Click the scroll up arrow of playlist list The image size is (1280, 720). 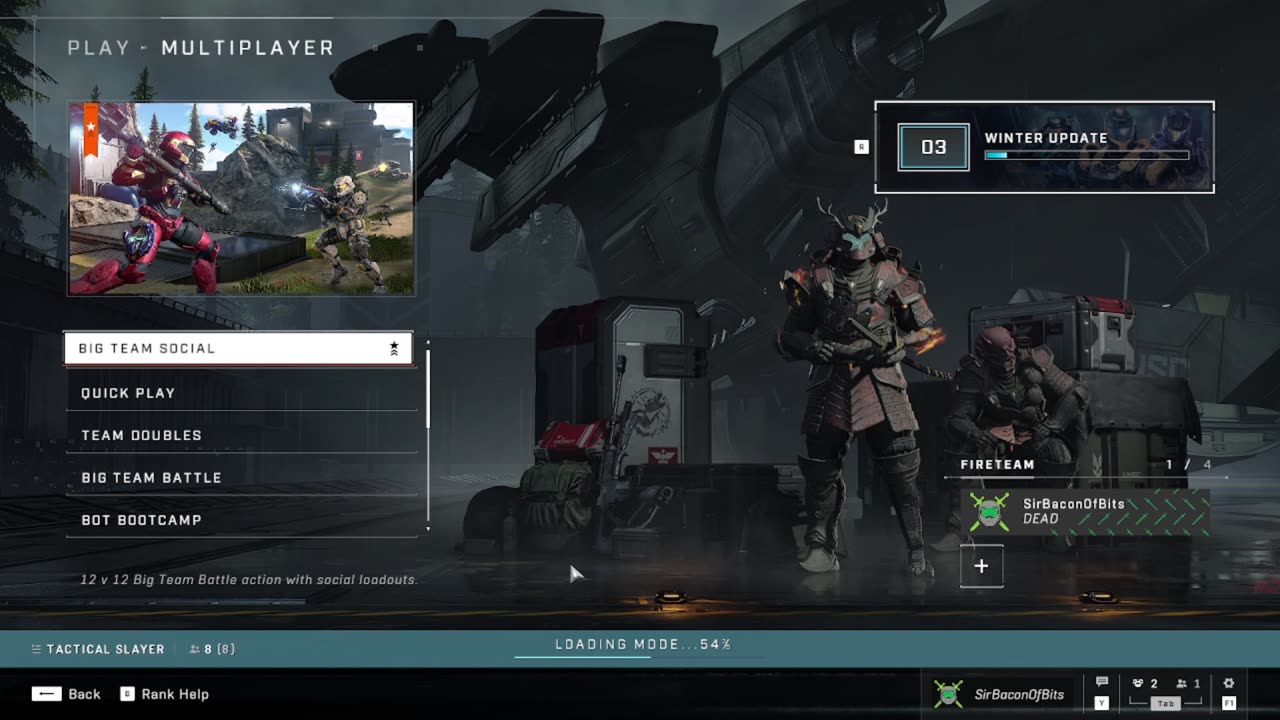(x=428, y=342)
